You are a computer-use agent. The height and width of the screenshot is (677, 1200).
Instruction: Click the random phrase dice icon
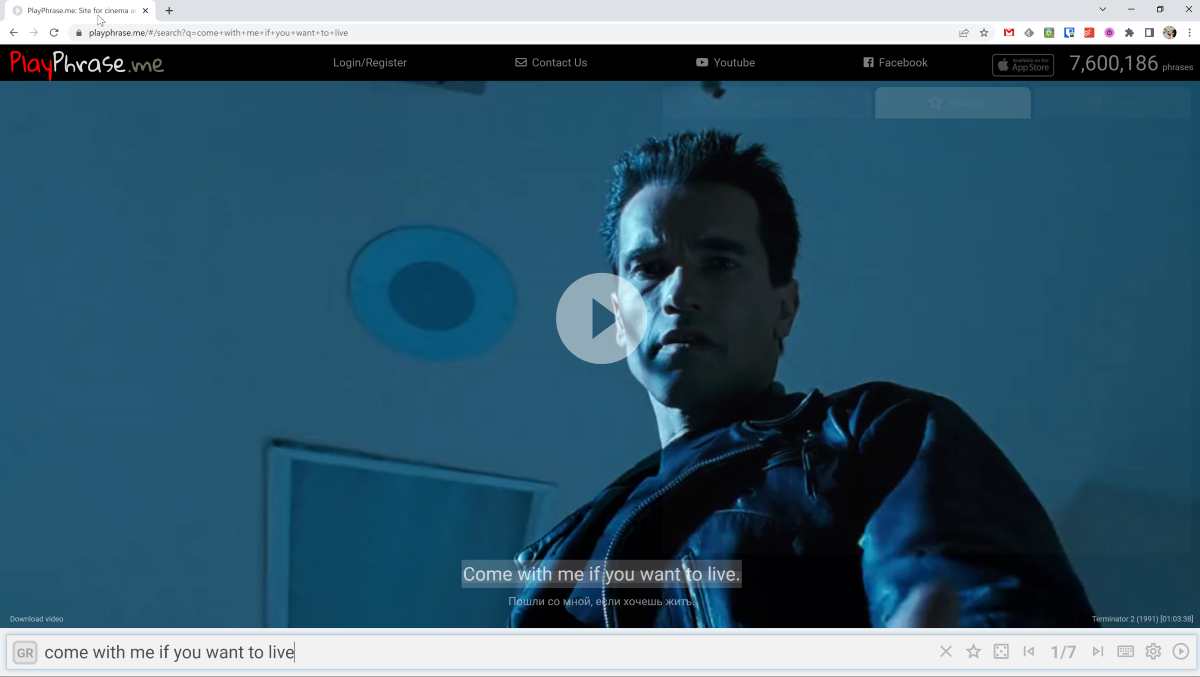click(x=1001, y=652)
